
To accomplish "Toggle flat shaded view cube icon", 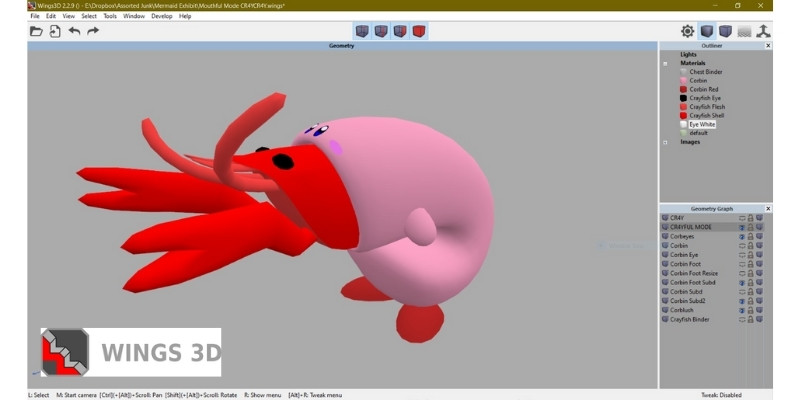I will 706,31.
